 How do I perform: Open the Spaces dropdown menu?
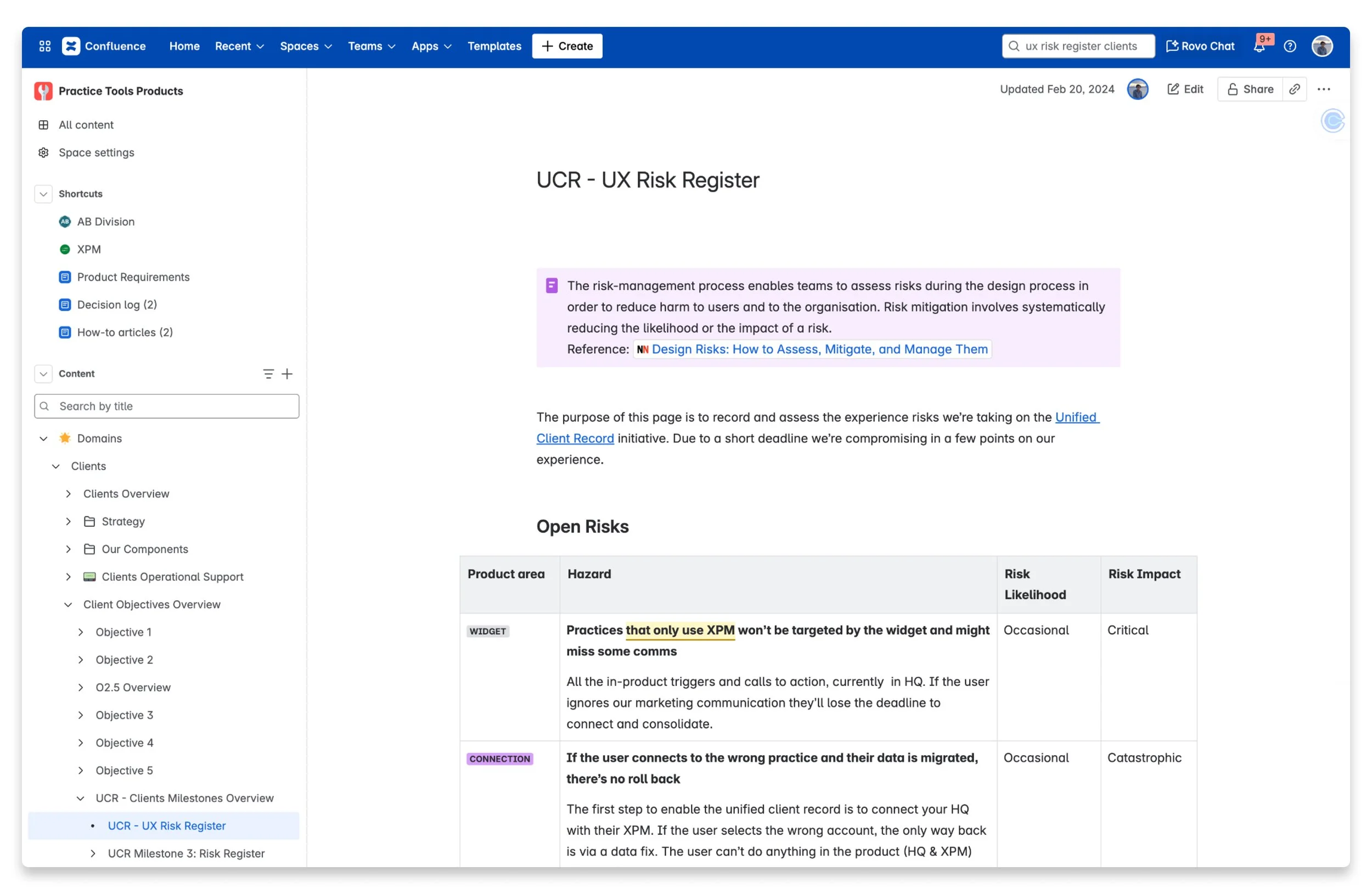point(306,46)
